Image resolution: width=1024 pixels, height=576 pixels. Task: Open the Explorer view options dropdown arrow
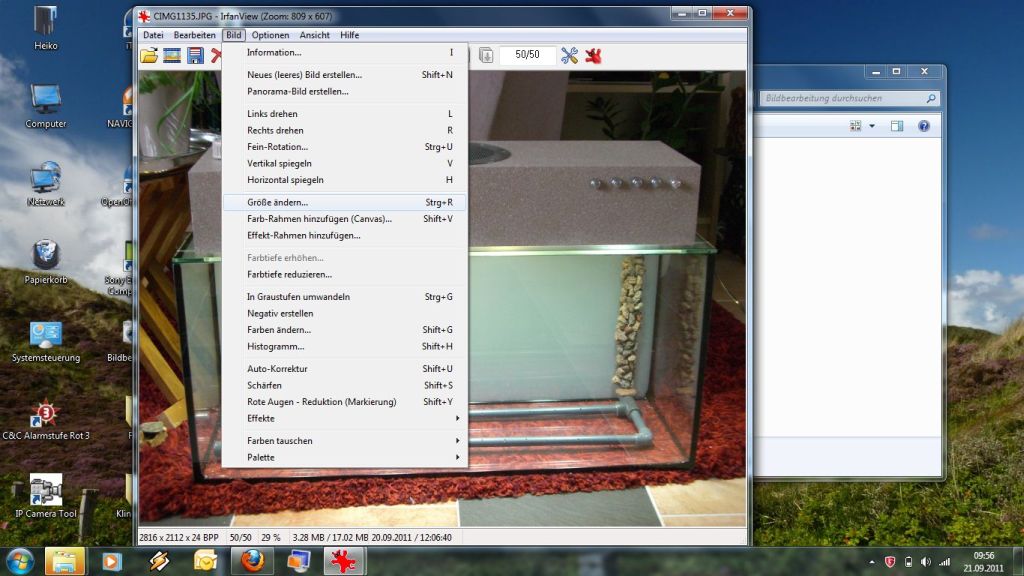872,126
